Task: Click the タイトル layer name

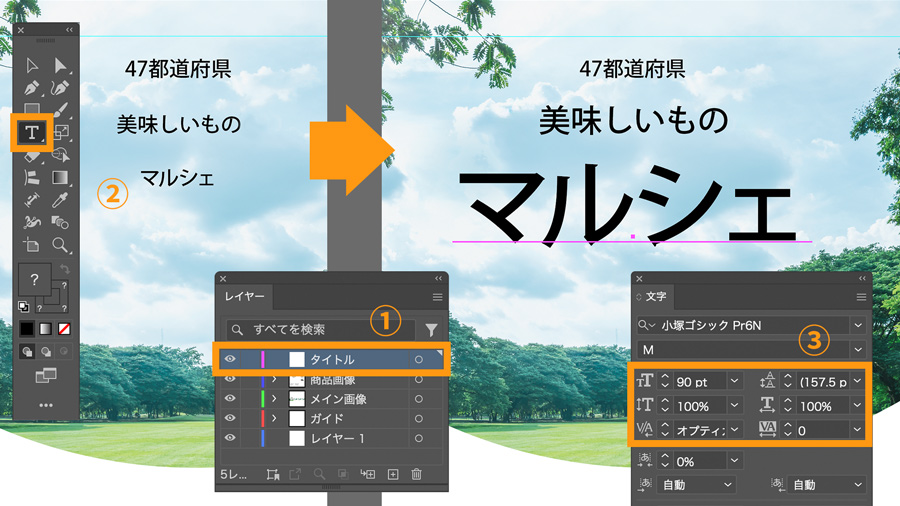Action: (x=332, y=360)
